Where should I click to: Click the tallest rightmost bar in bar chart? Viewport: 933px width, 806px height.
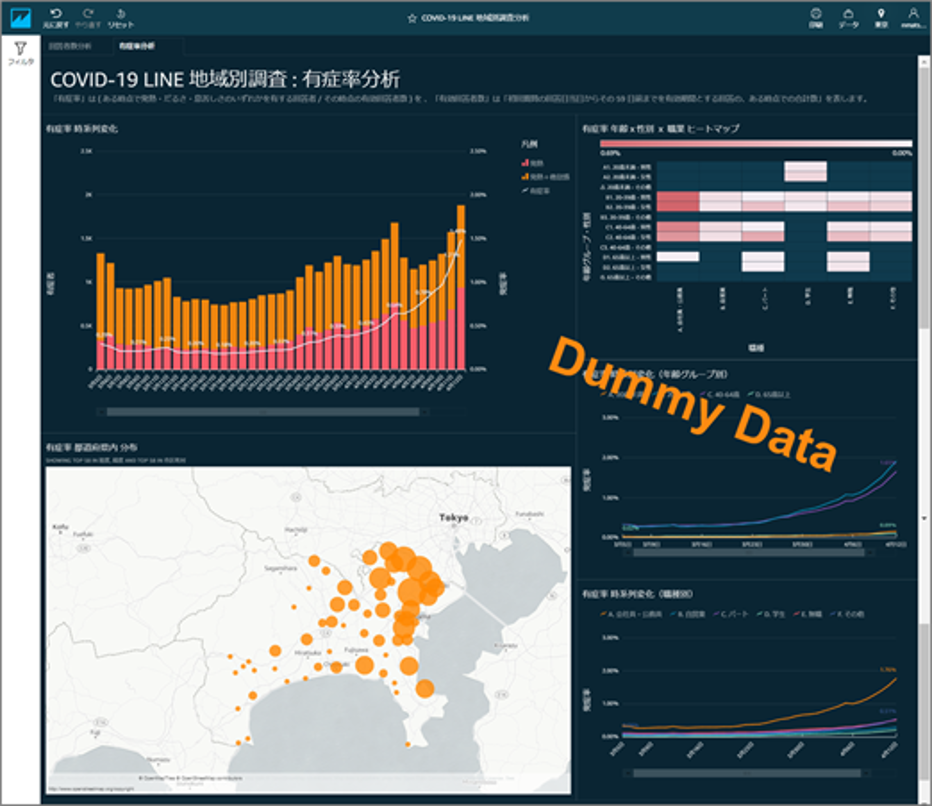[x=461, y=287]
